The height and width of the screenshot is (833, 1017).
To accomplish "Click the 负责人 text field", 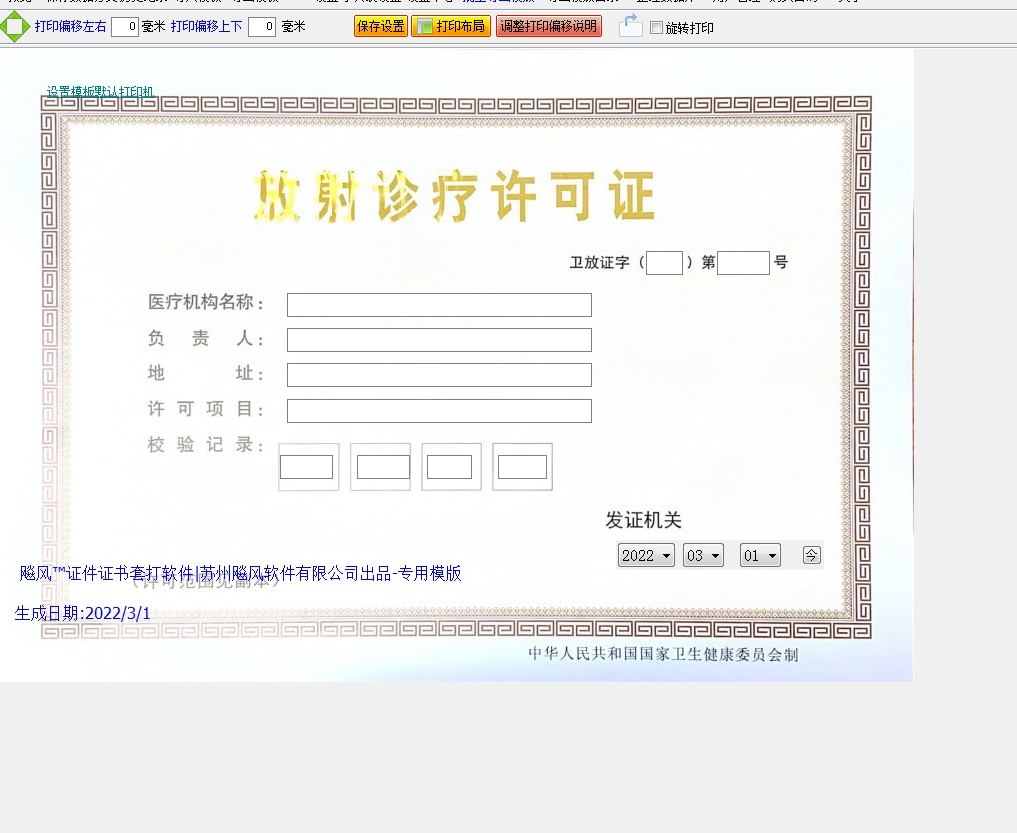I will click(439, 340).
